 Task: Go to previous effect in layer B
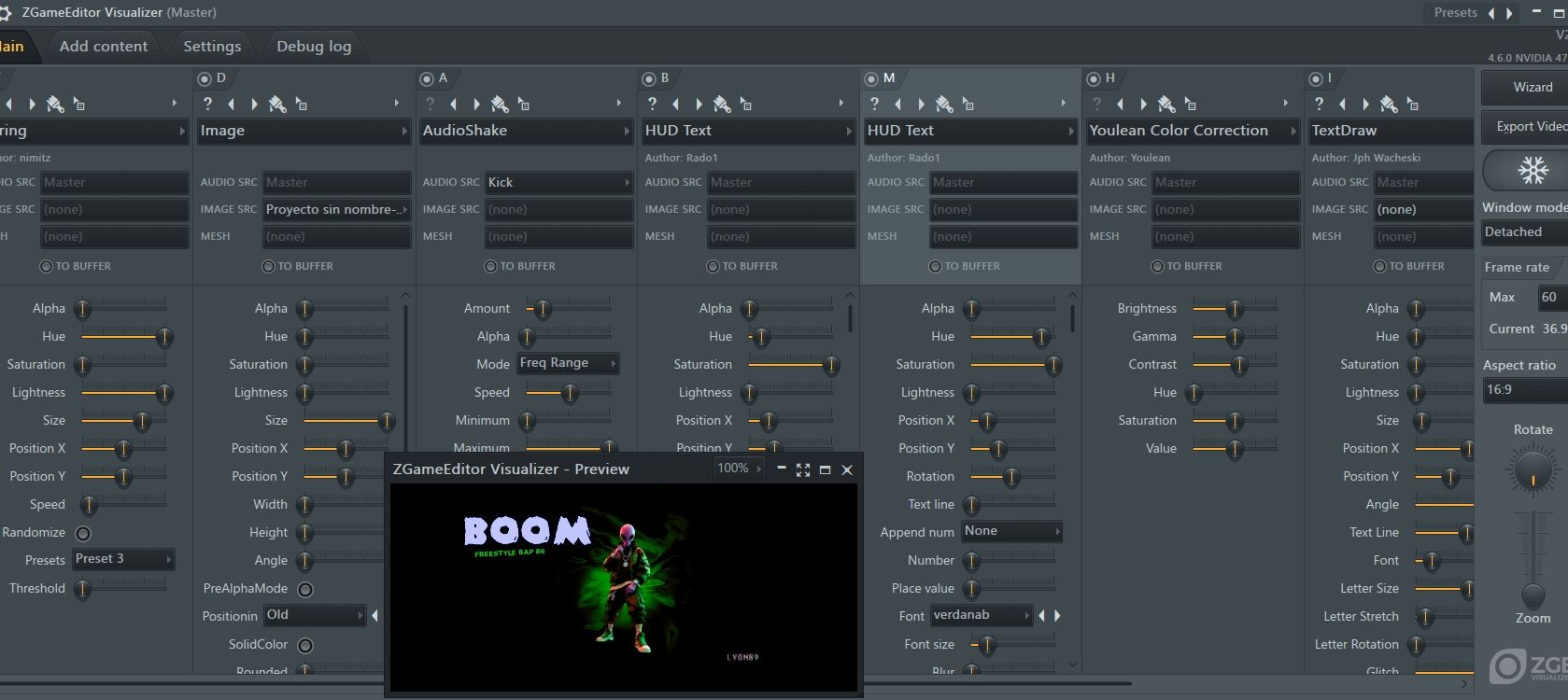point(675,104)
